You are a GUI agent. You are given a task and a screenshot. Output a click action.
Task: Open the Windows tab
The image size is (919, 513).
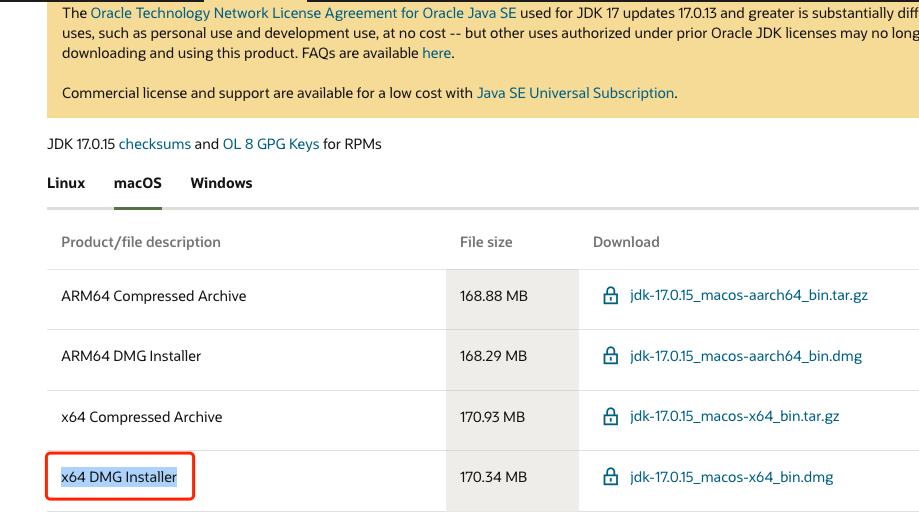[221, 183]
